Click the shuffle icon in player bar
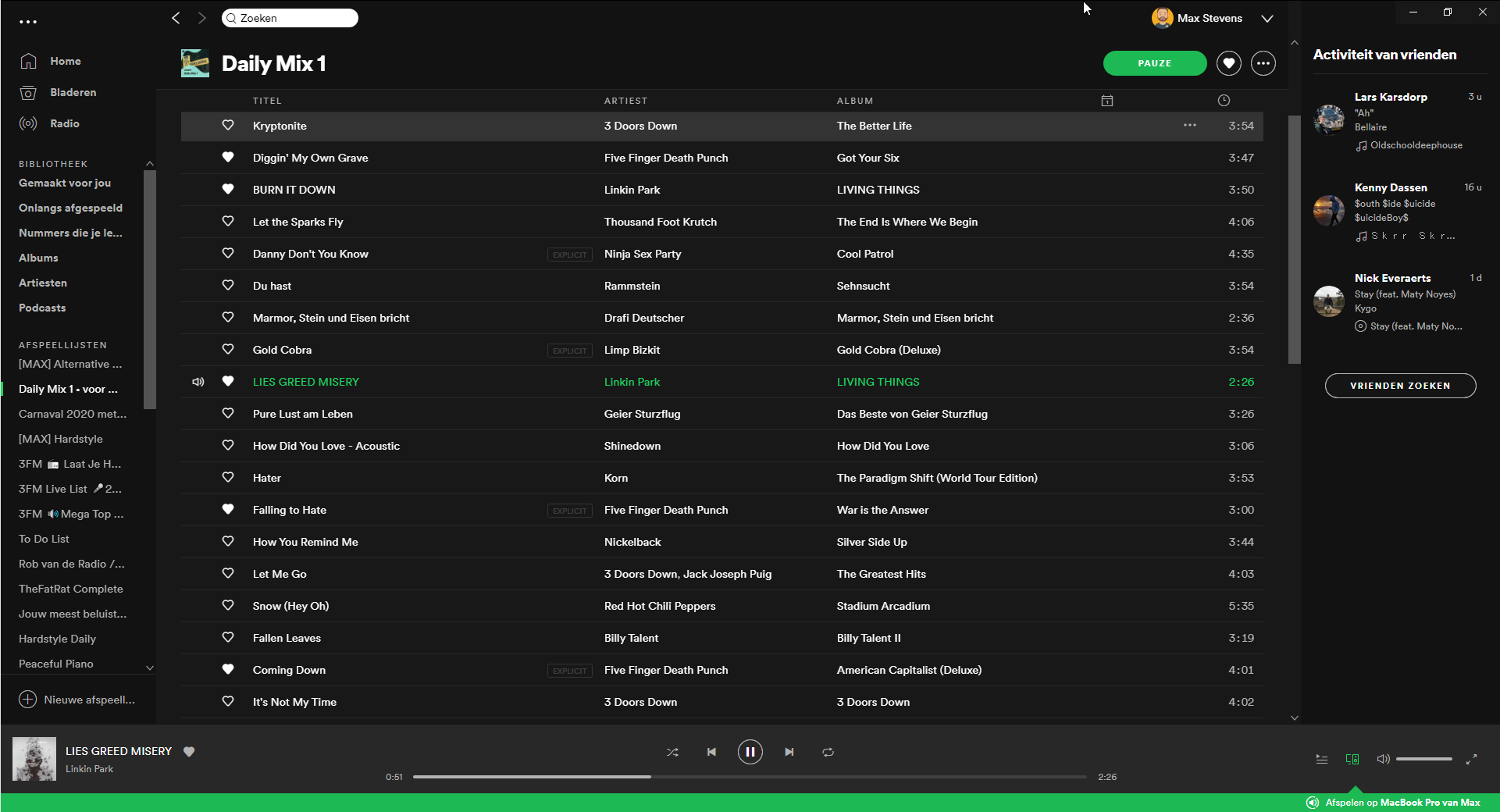 [x=672, y=752]
